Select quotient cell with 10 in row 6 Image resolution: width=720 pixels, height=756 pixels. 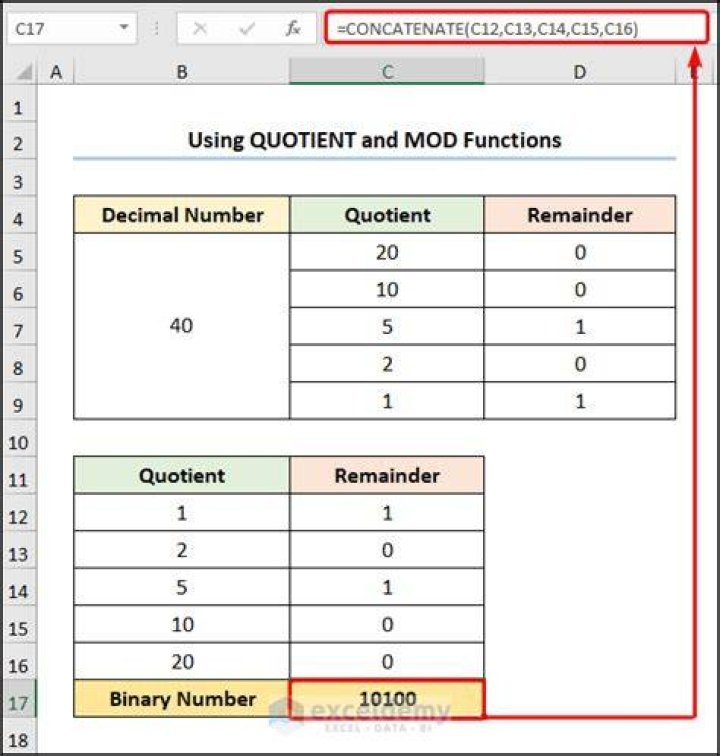[x=387, y=289]
